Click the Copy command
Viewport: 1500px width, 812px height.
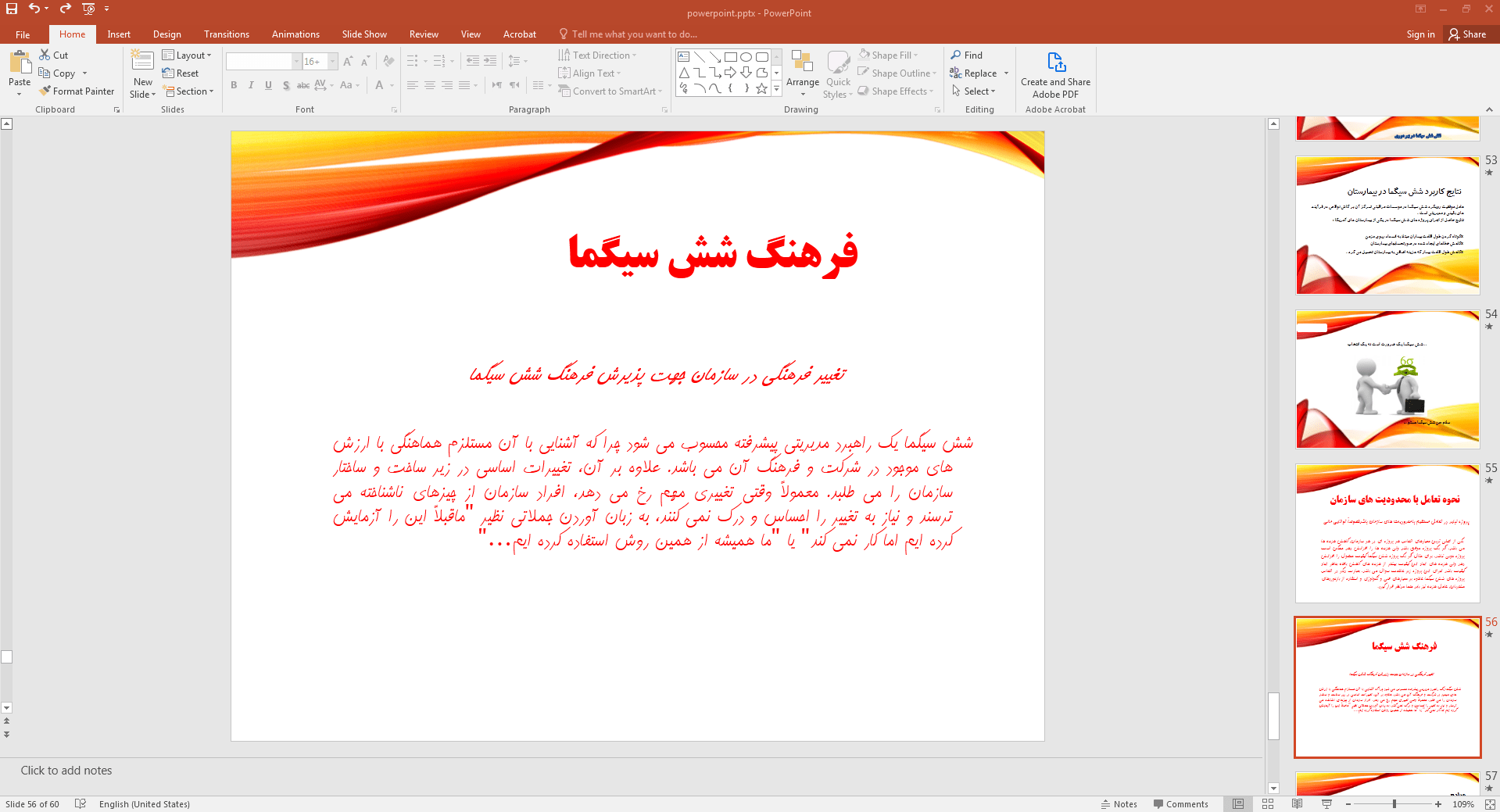57,73
